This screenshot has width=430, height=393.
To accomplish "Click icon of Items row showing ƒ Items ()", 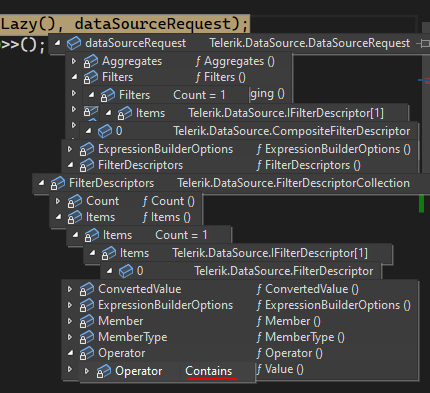I will pos(75,217).
